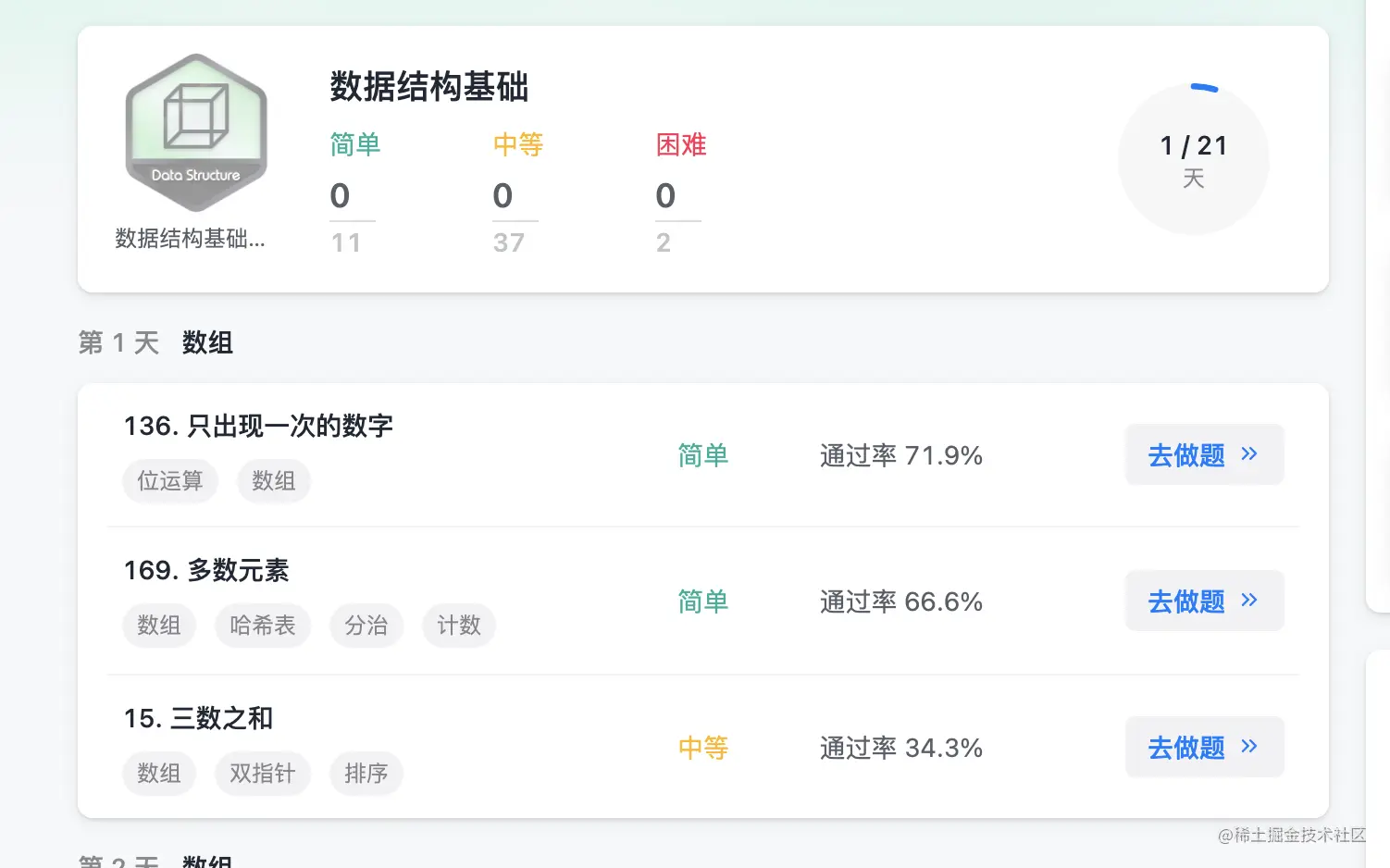The image size is (1390, 868).
Task: Click the chevron arrows on problem 136's button
Action: tap(1249, 453)
